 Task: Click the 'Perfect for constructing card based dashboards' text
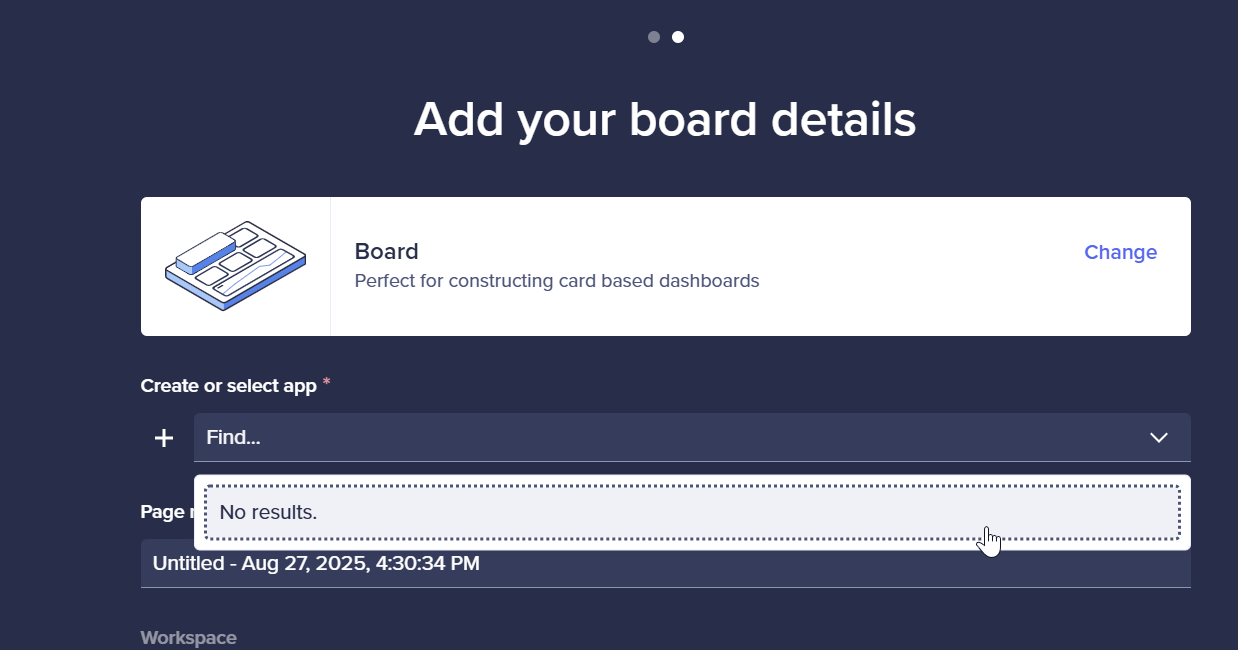[x=557, y=281]
